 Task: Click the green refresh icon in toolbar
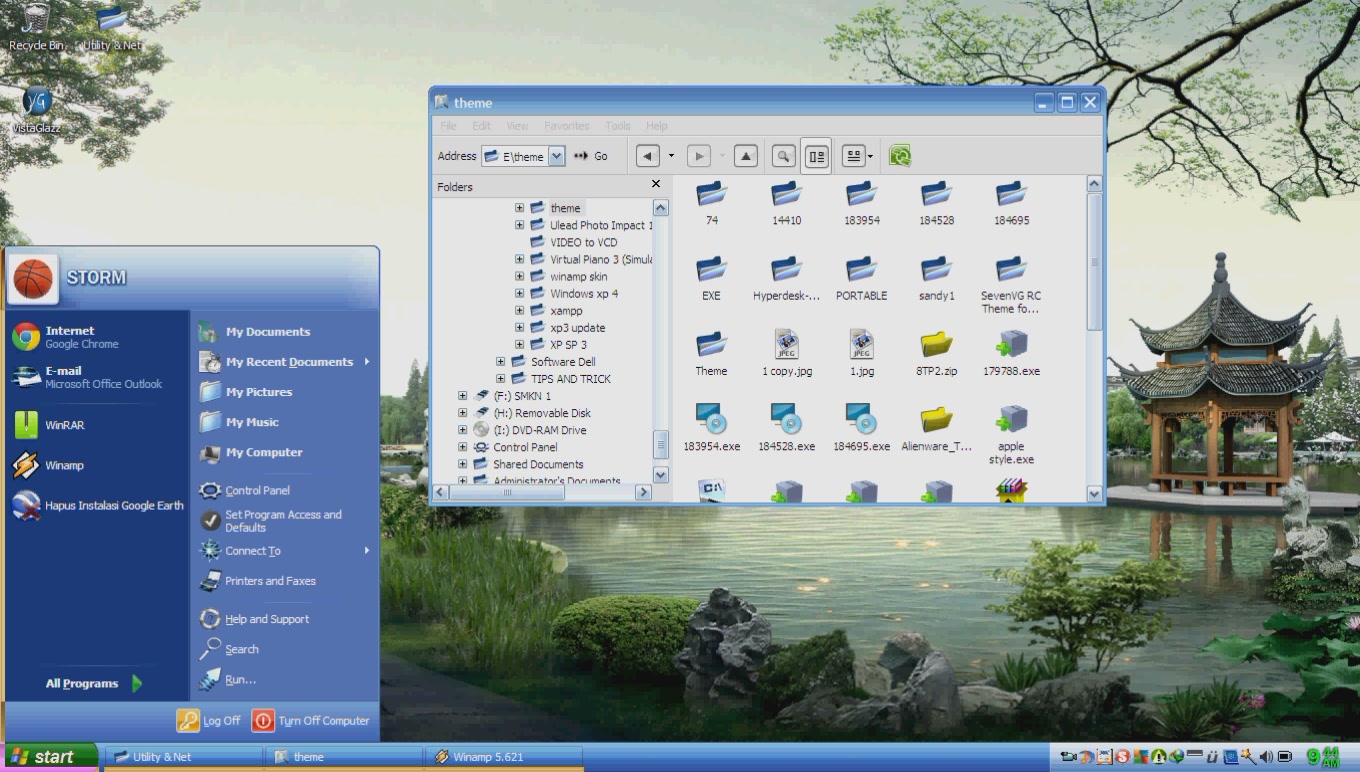(900, 156)
